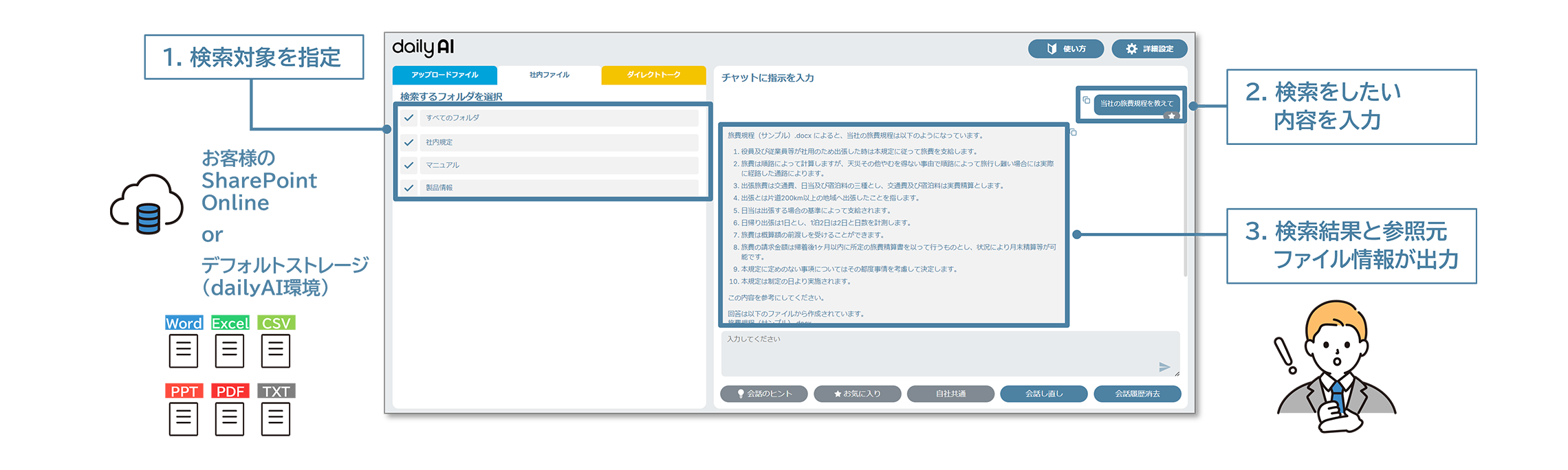The image size is (1568, 470).
Task: Click the 当社の旅費規程を教えて chat bubble
Action: click(1137, 104)
